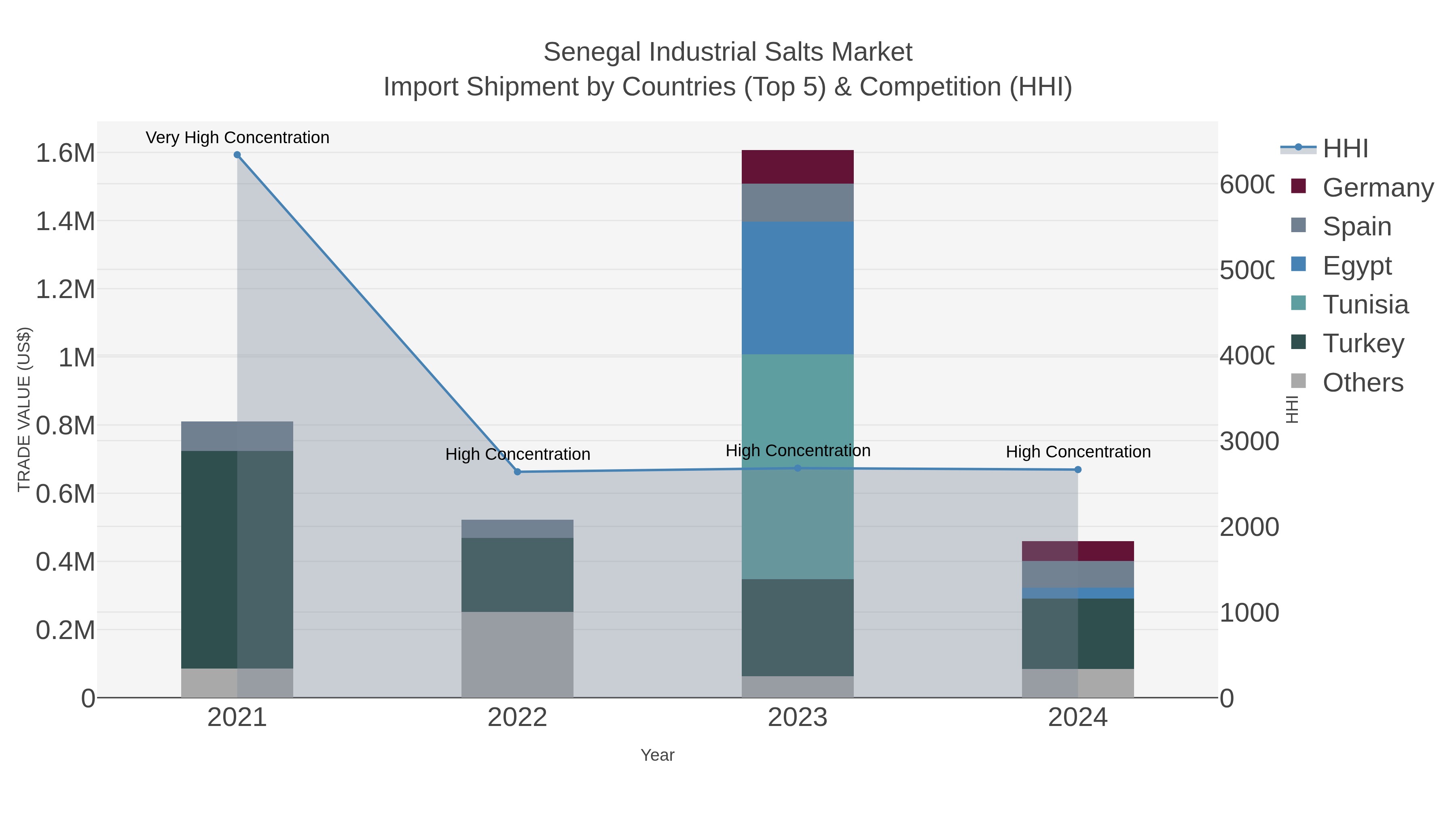Toggle the HHI line legend entry
Screen dimensions: 1456x819
click(1324, 148)
